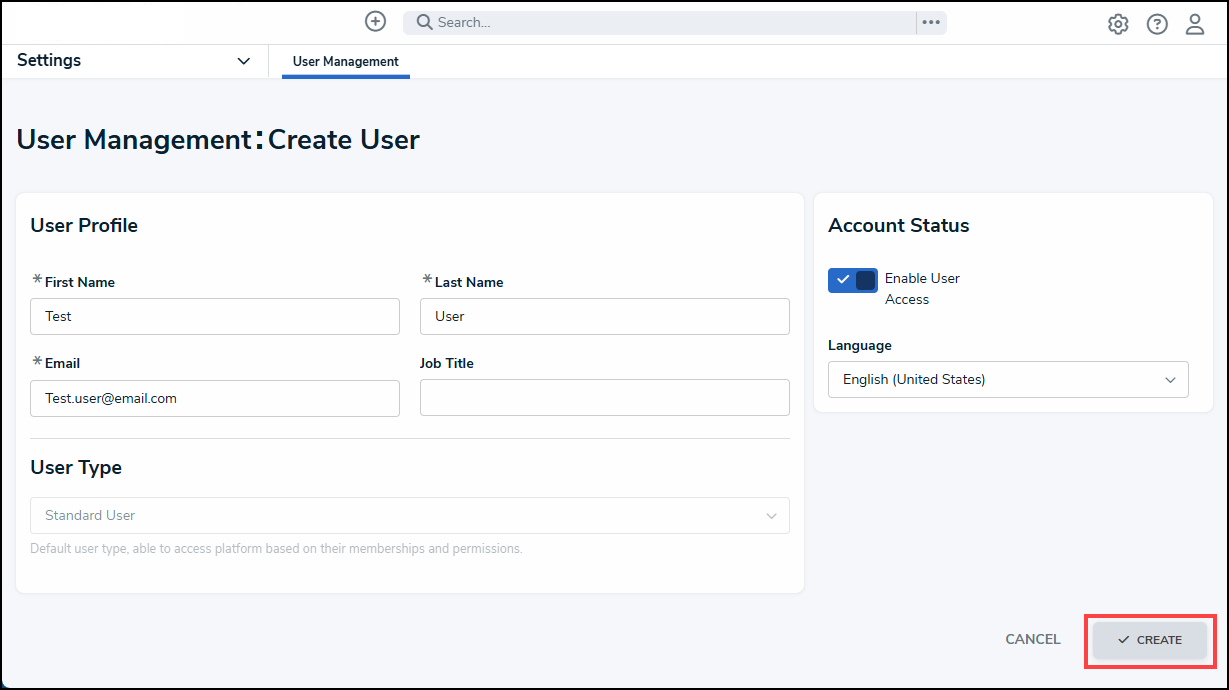The height and width of the screenshot is (690, 1229).
Task: Open the Language dropdown
Action: coord(1008,380)
